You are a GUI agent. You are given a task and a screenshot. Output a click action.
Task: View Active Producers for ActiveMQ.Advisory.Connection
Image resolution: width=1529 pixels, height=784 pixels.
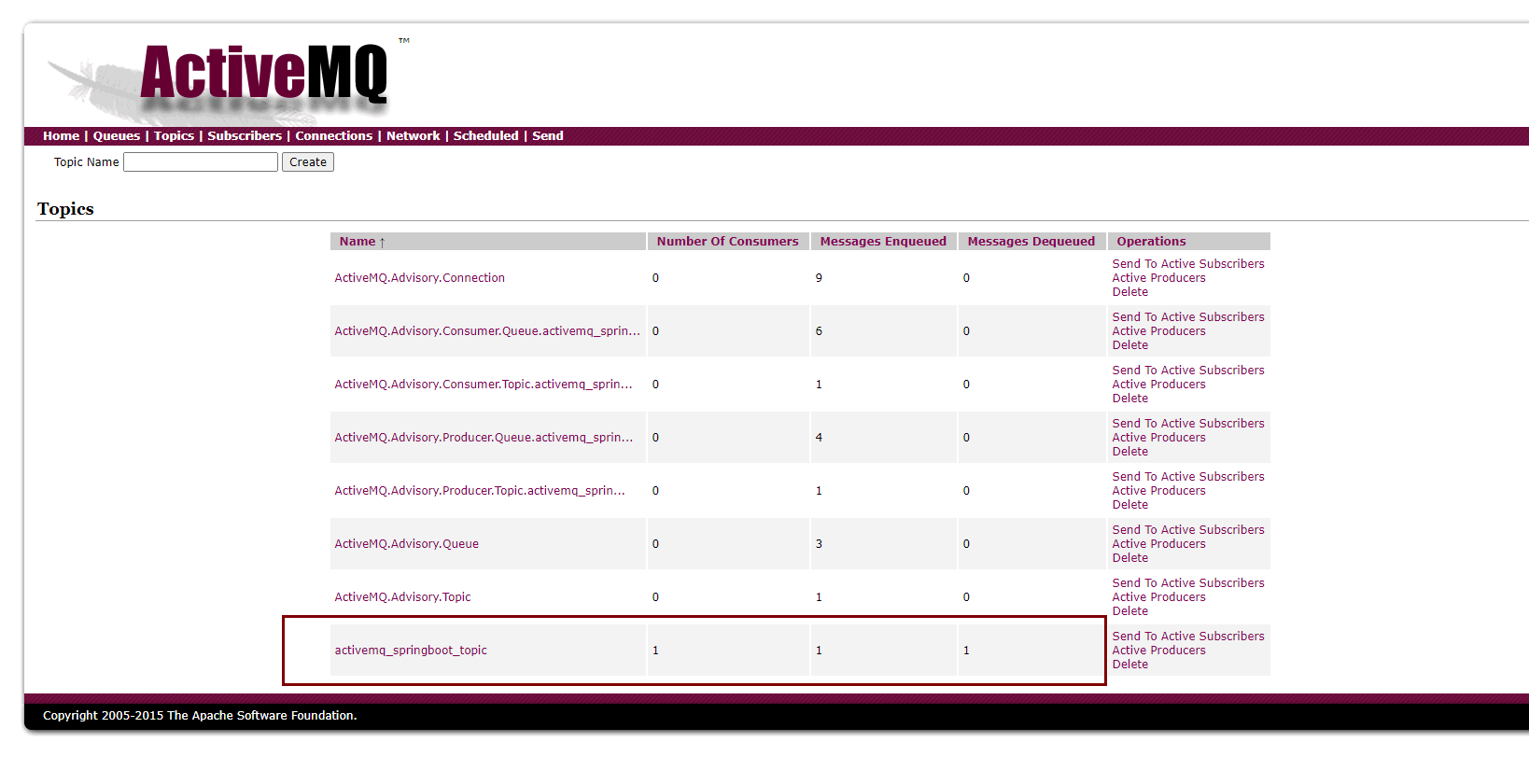[1158, 278]
